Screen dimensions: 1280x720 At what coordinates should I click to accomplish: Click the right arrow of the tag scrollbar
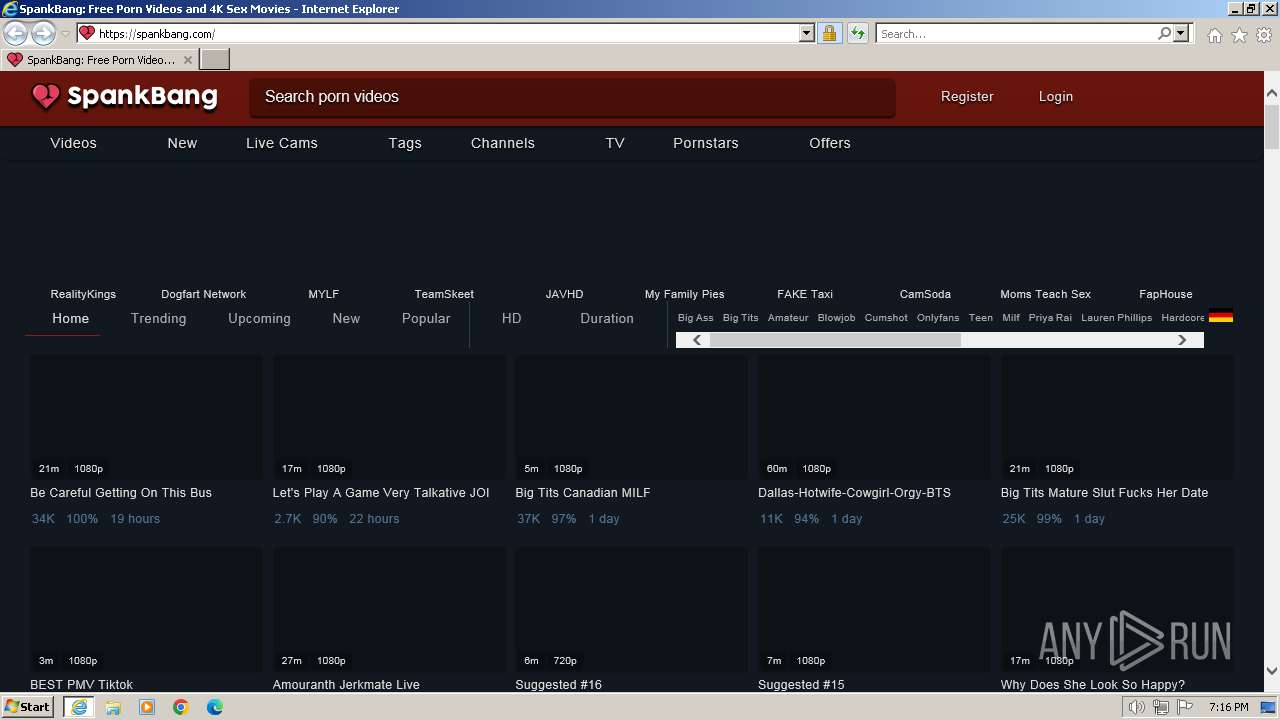(1182, 340)
